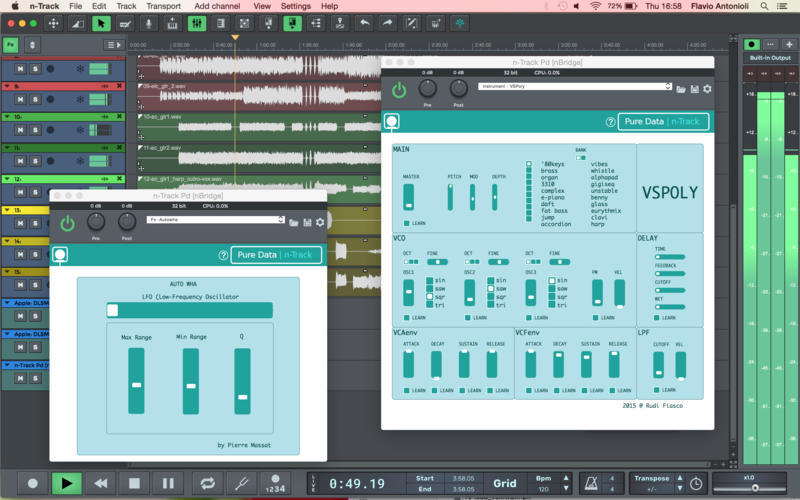Click folder icon in Autowha window
The width and height of the screenshot is (800, 500).
(x=293, y=223)
